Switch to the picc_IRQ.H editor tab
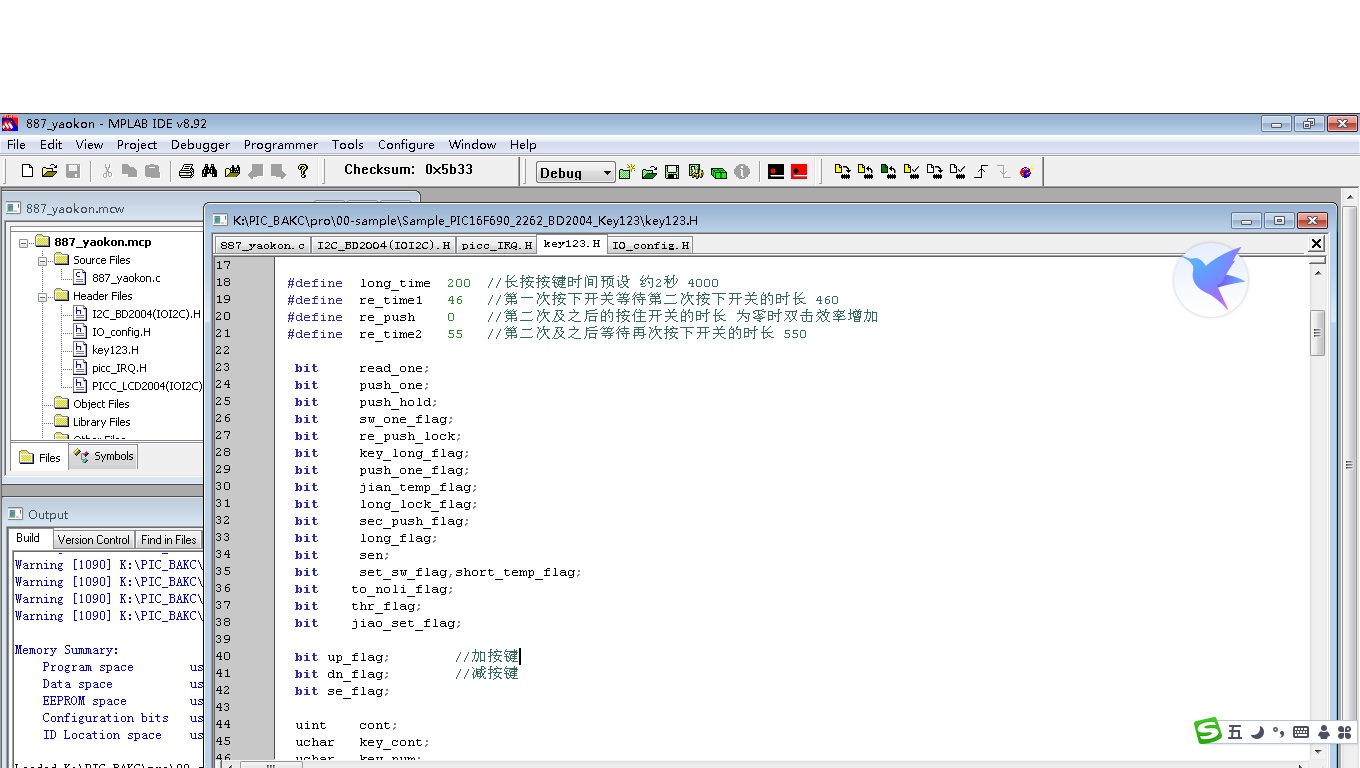1360x768 pixels. tap(497, 245)
